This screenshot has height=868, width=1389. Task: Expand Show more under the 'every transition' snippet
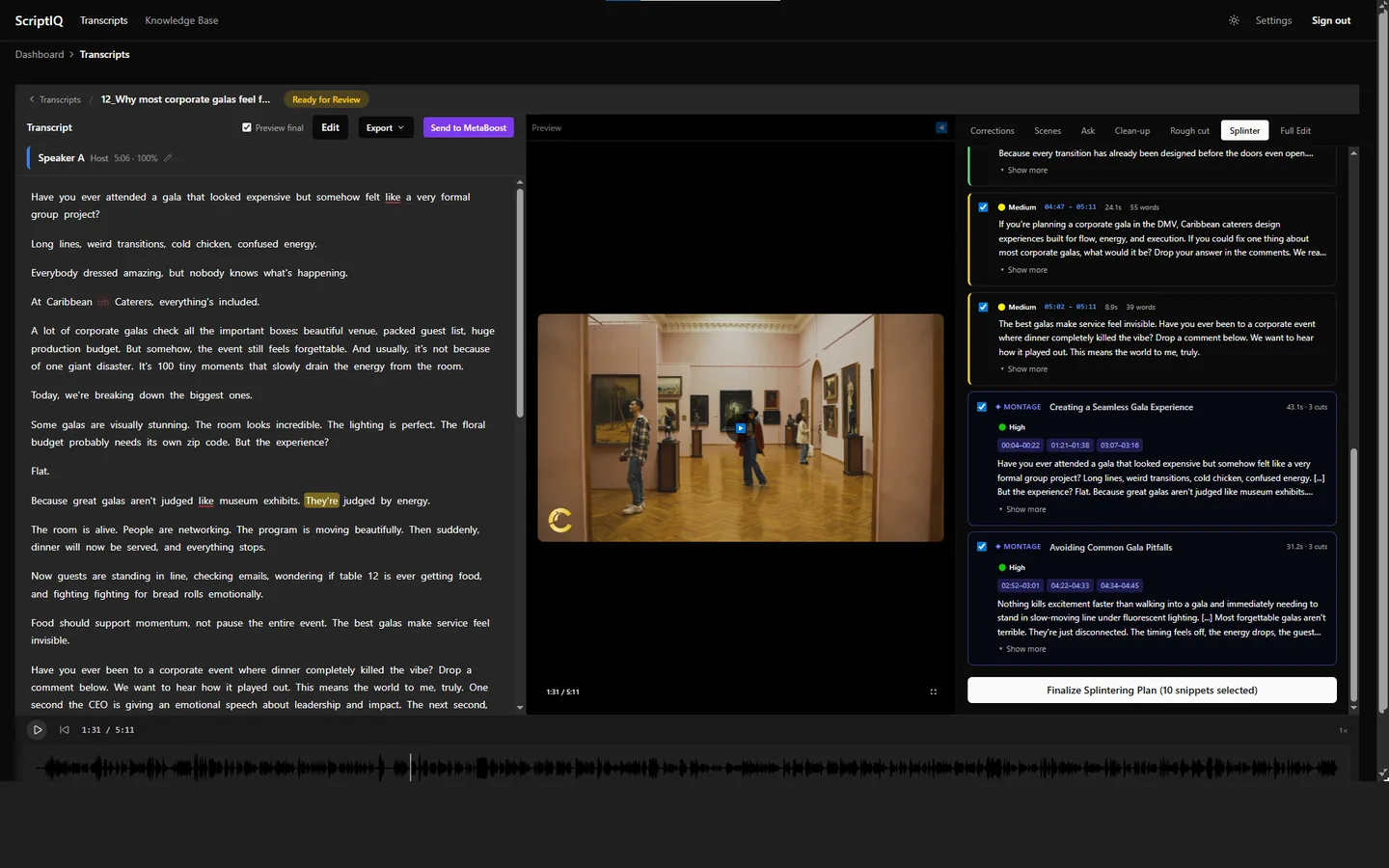click(x=1023, y=170)
